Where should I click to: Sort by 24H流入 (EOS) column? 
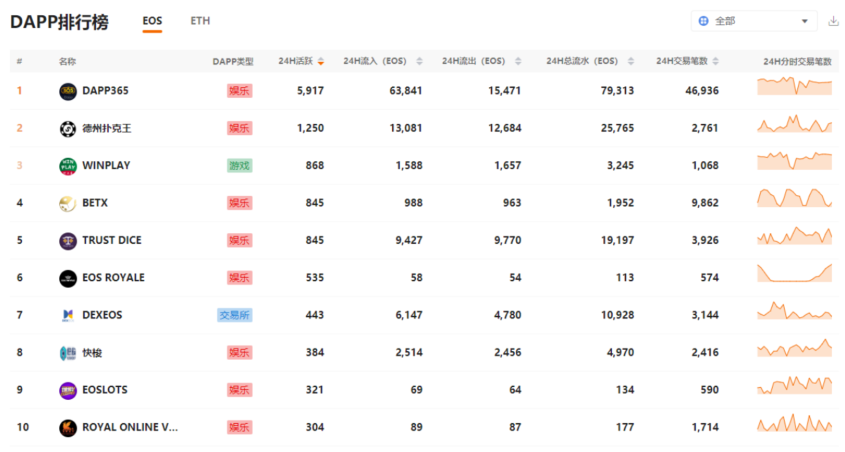(x=419, y=61)
